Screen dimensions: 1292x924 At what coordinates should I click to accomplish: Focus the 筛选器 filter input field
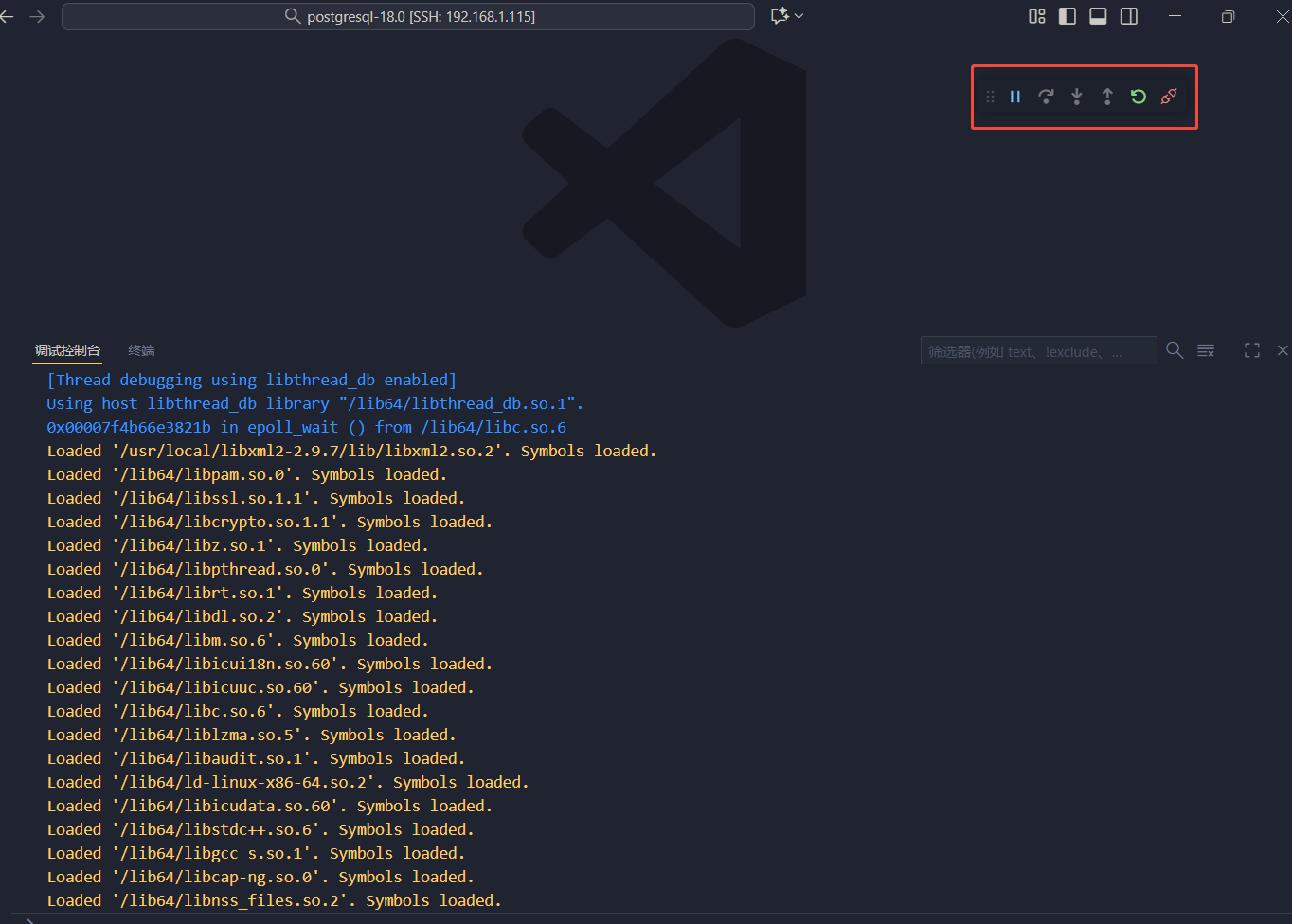[x=1038, y=350]
